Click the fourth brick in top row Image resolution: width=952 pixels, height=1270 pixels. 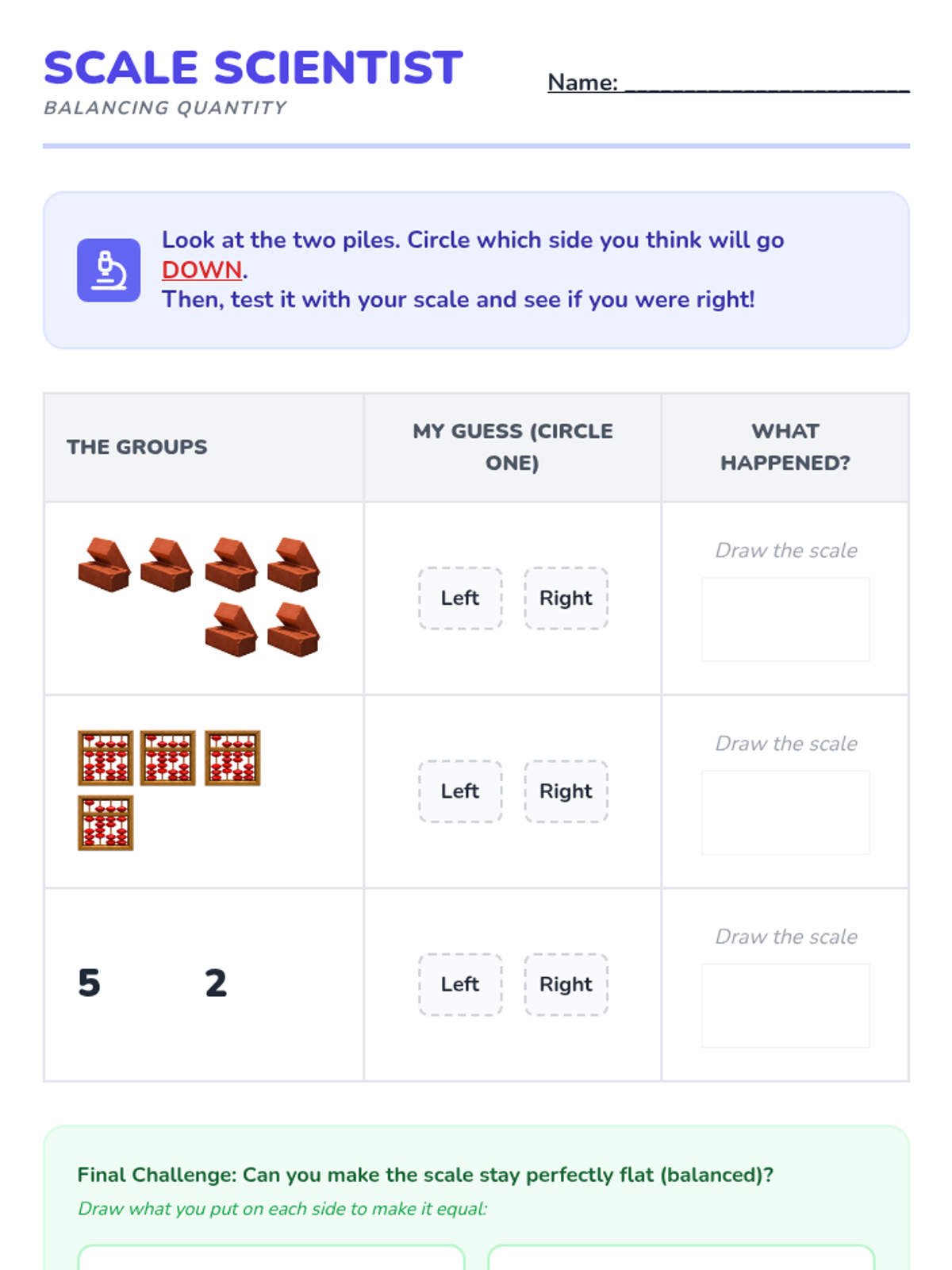[x=294, y=565]
